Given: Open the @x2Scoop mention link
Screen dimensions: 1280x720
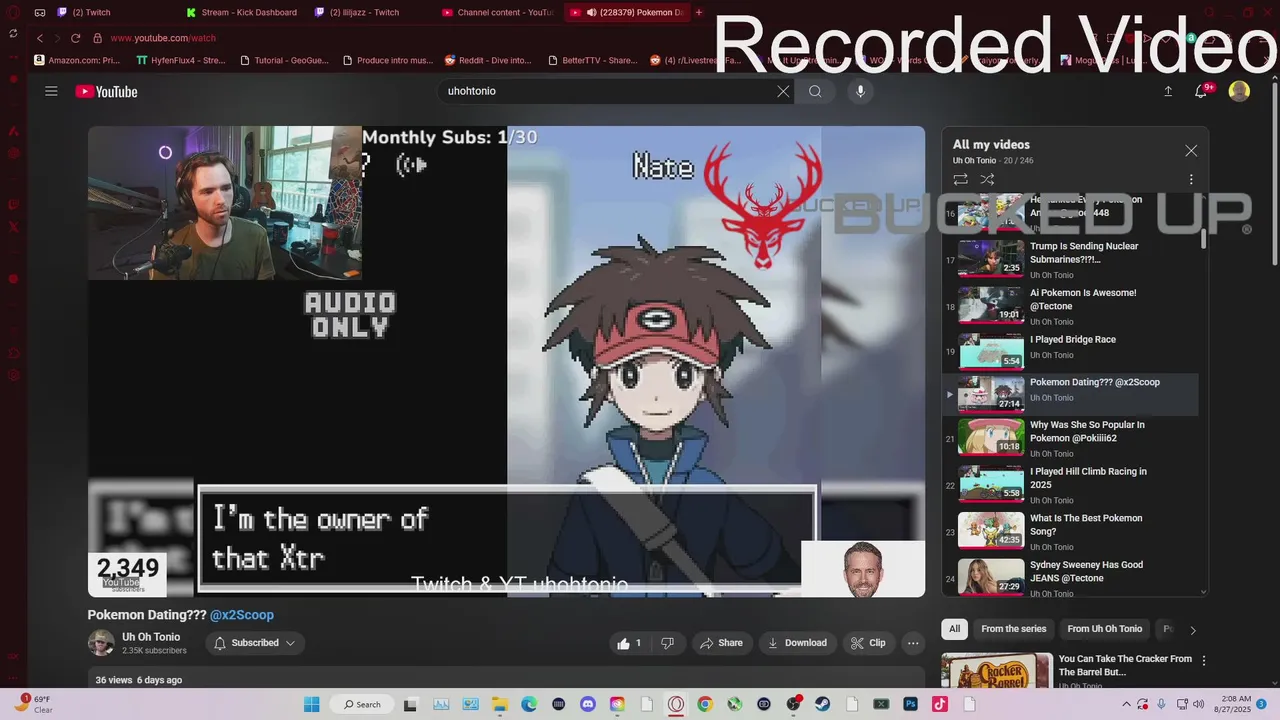Looking at the screenshot, I should point(241,615).
